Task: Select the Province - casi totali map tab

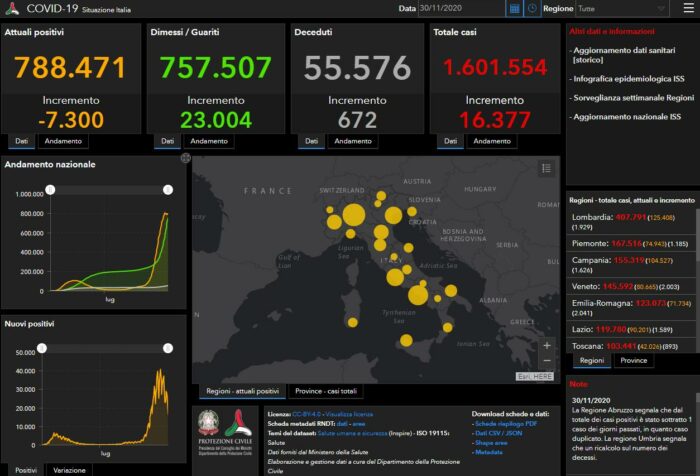Action: click(327, 391)
